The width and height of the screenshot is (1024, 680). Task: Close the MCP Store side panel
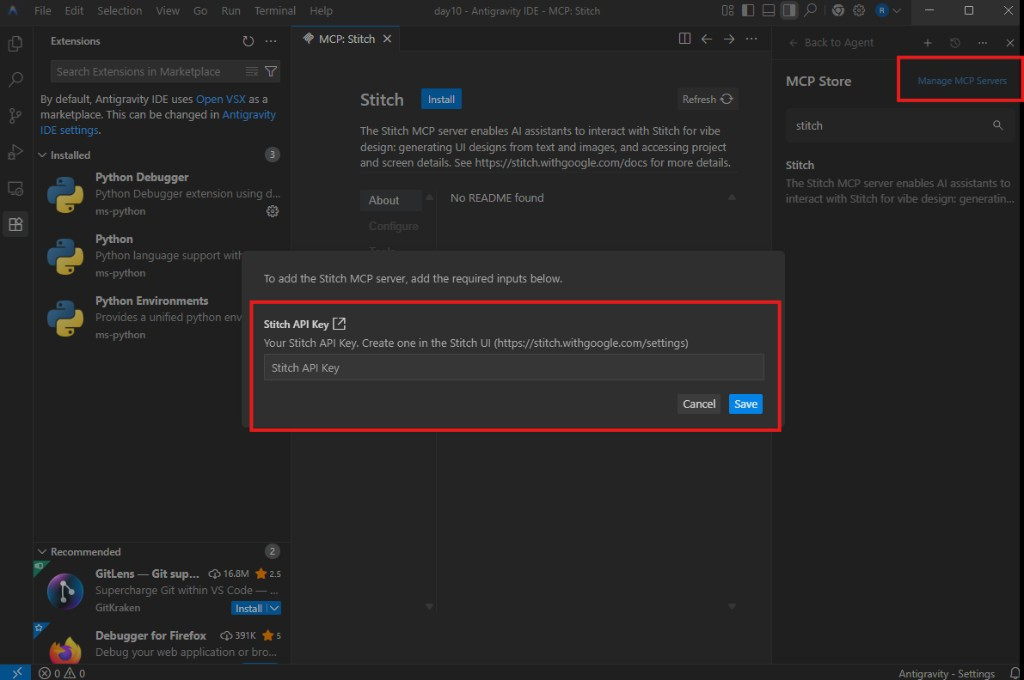[x=1010, y=42]
